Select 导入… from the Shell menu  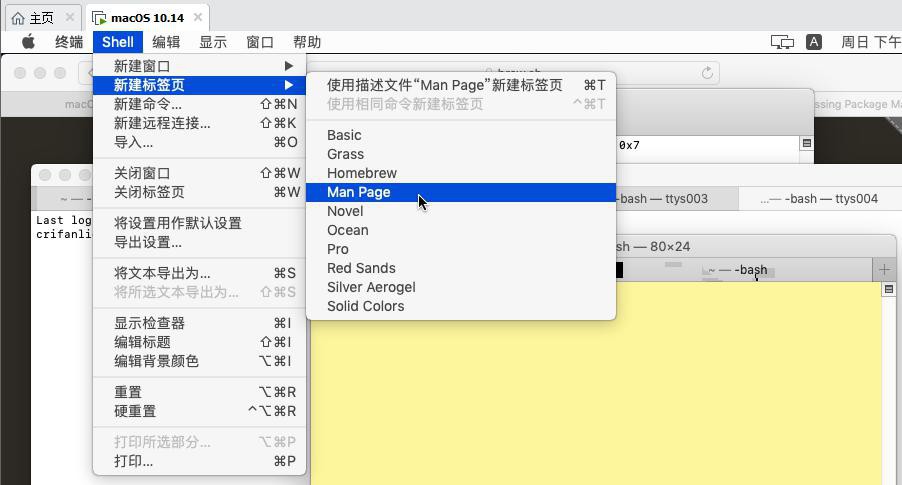(200, 142)
